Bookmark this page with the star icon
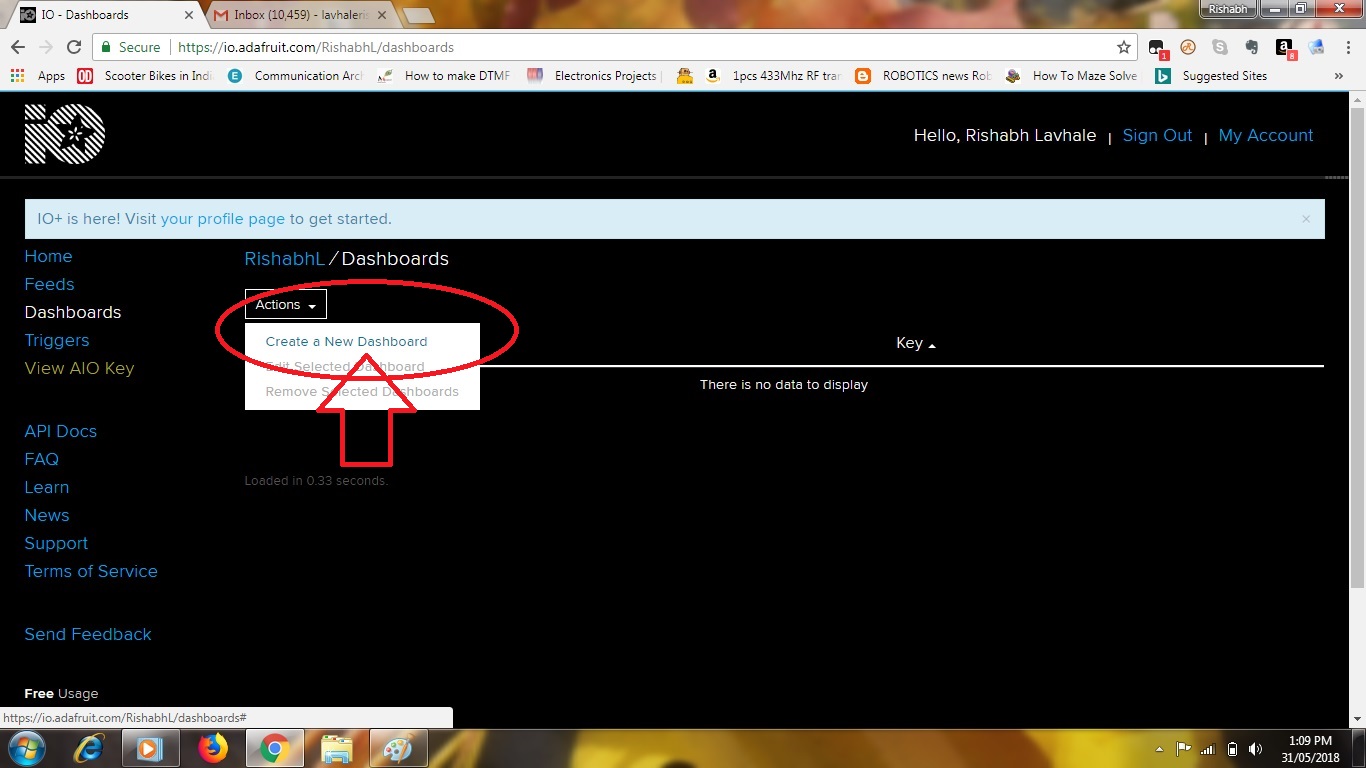 pos(1124,47)
